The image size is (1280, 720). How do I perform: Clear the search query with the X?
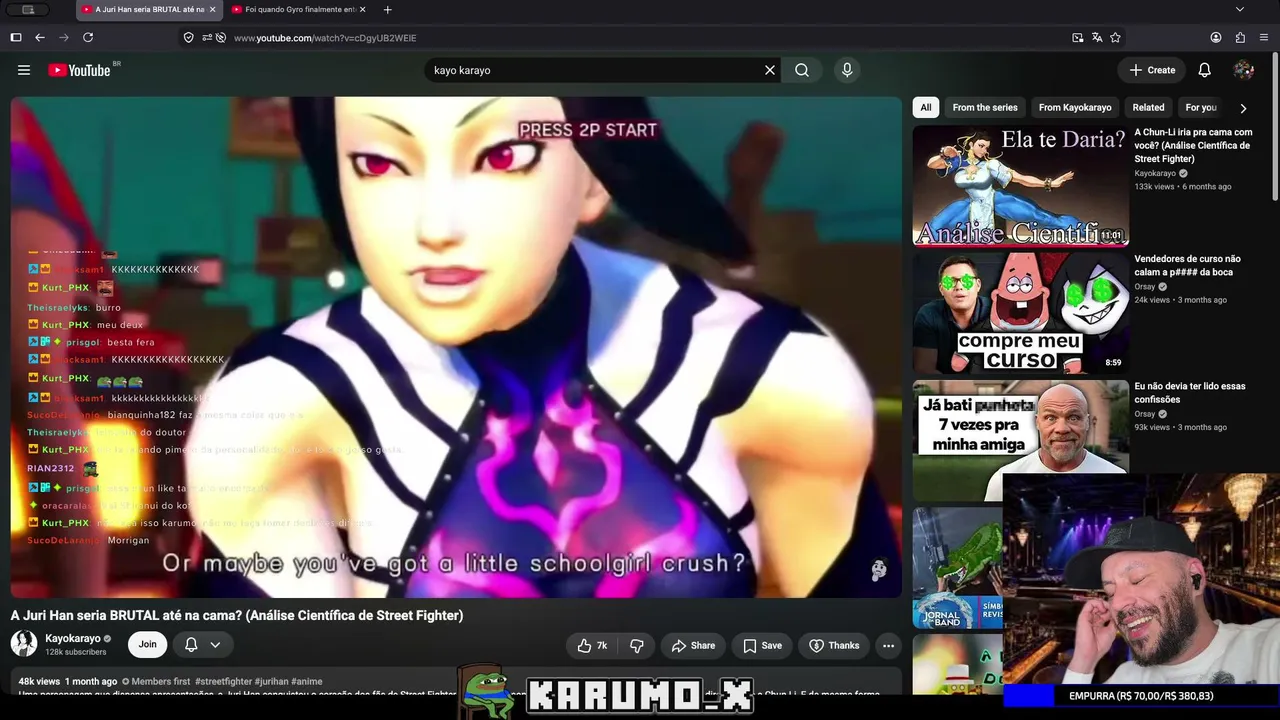click(770, 70)
